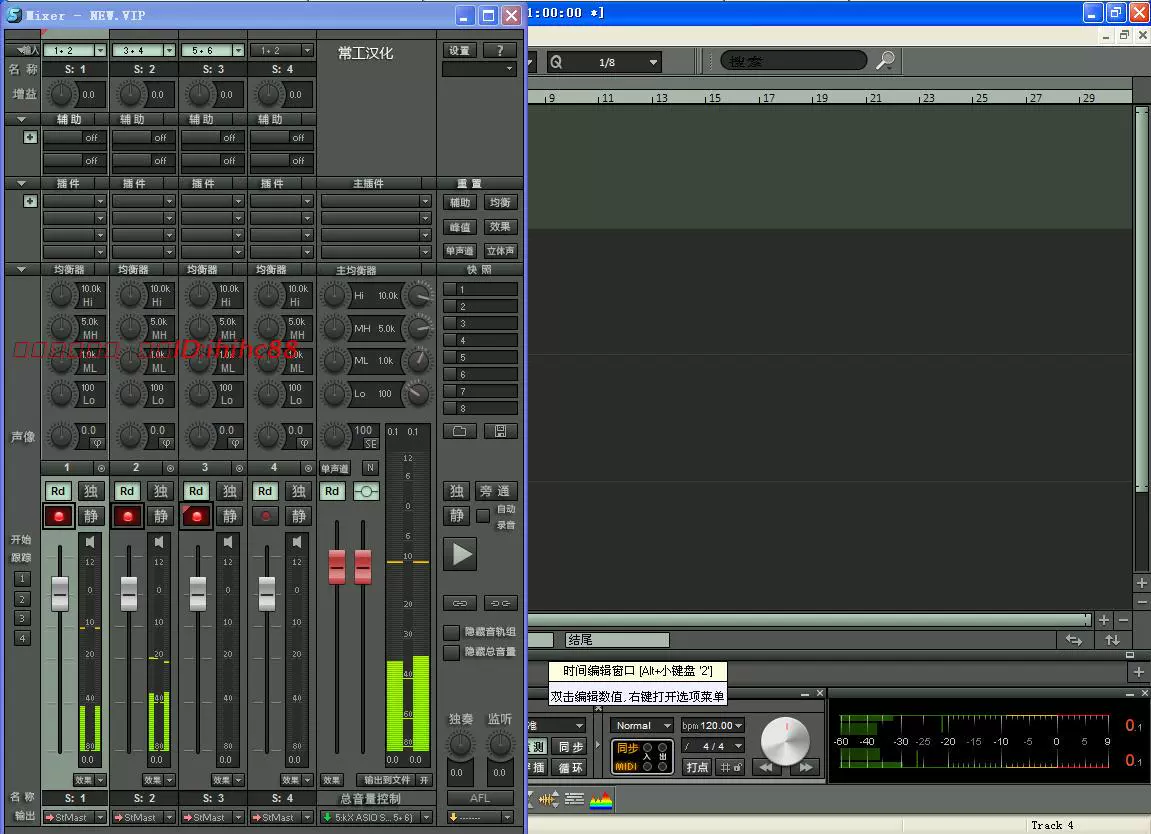Viewport: 1151px width, 834px height.
Task: Click the magnifier search icon
Action: (x=885, y=61)
